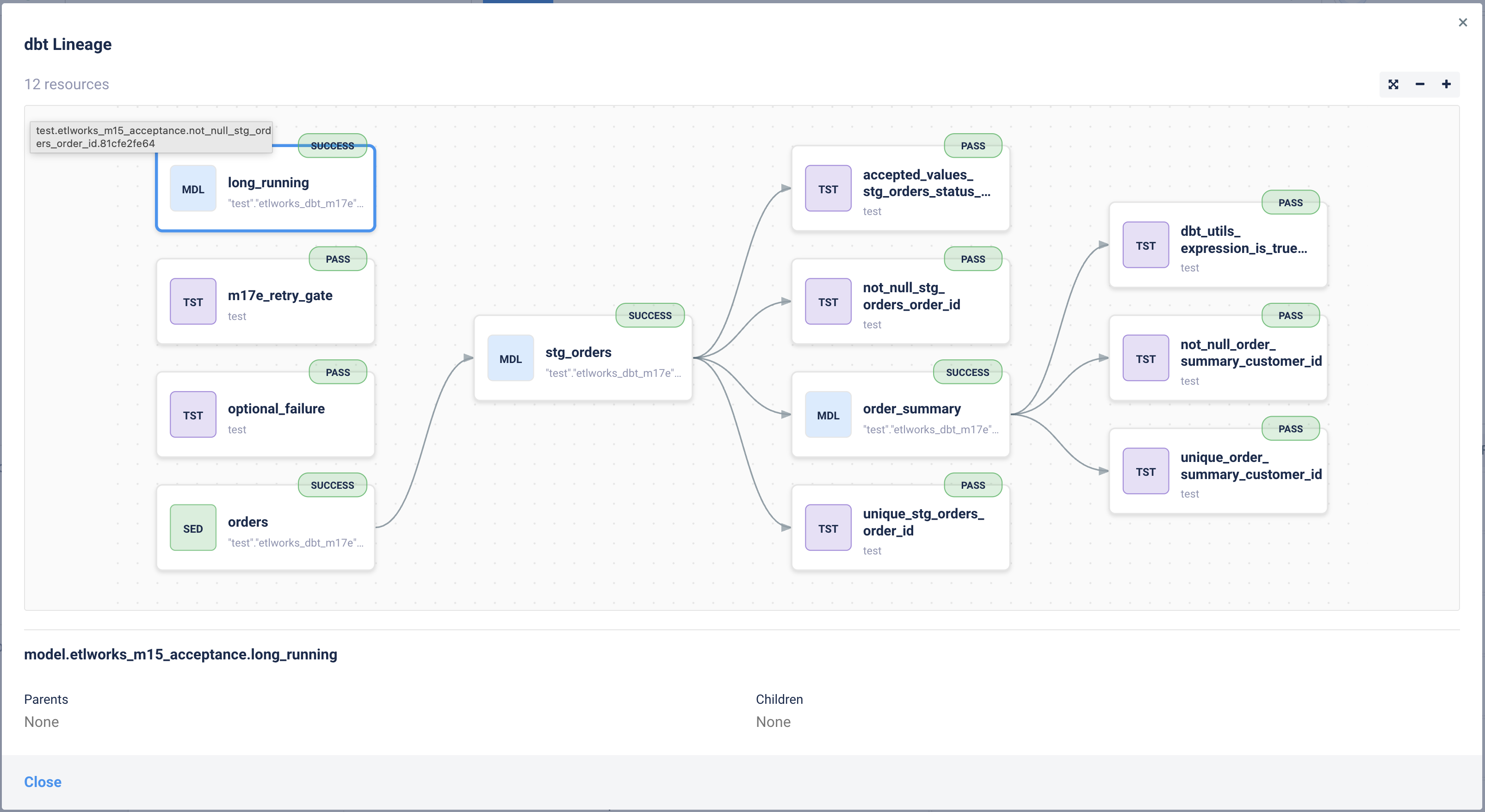This screenshot has width=1485, height=812.
Task: Click the MDL icon of stg_orders
Action: 511,358
